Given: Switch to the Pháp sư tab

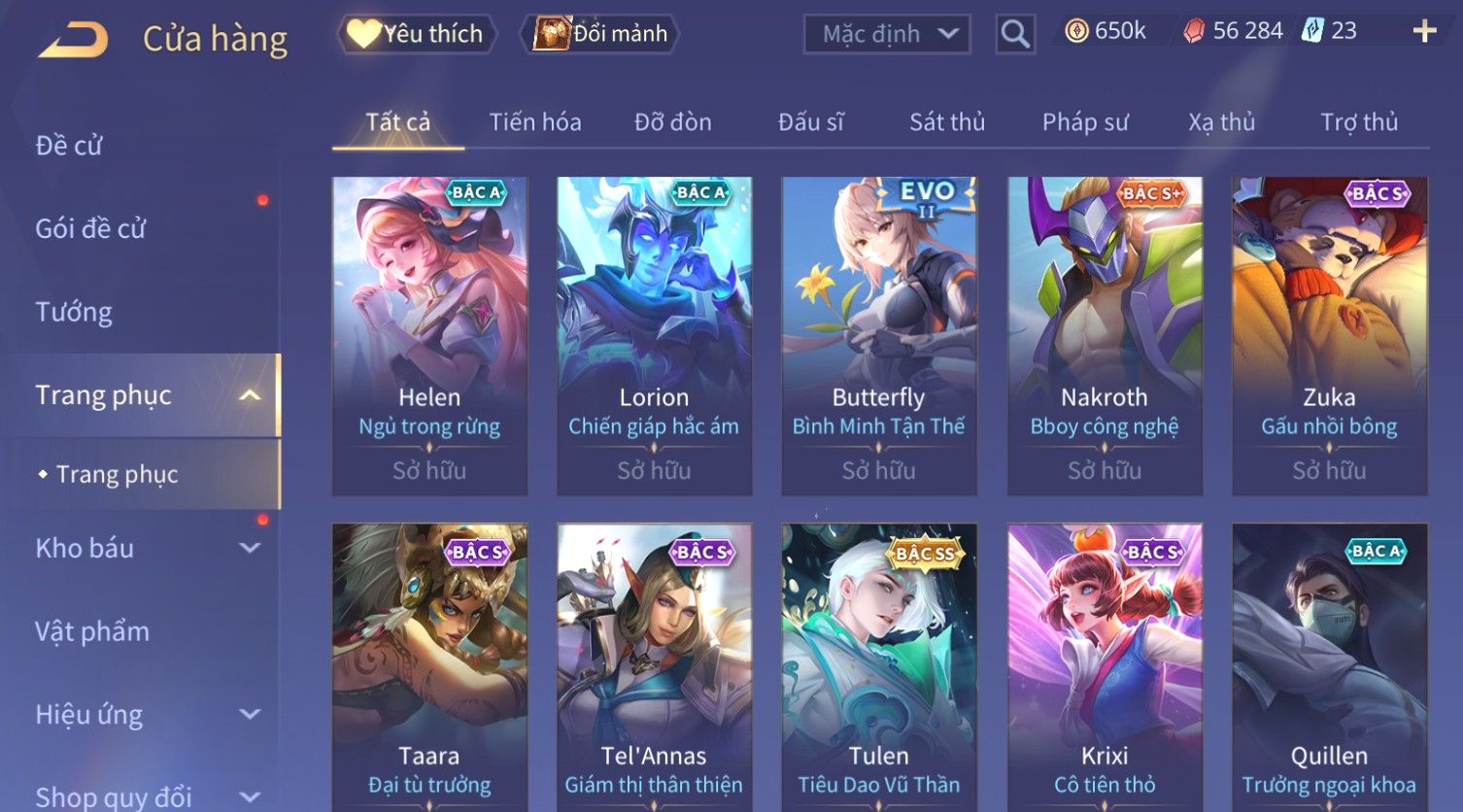Looking at the screenshot, I should (1085, 122).
